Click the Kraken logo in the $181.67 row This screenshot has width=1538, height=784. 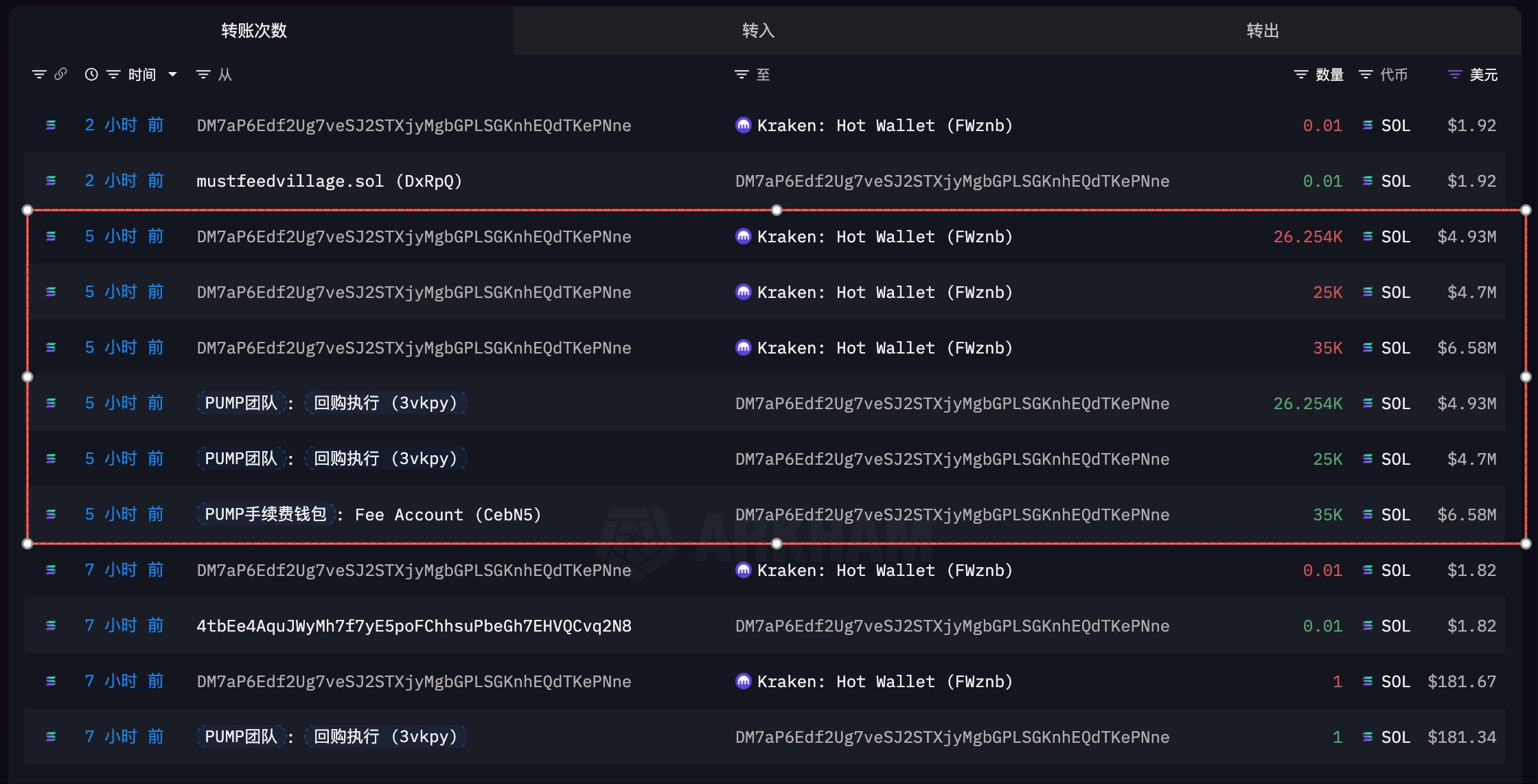coord(743,681)
